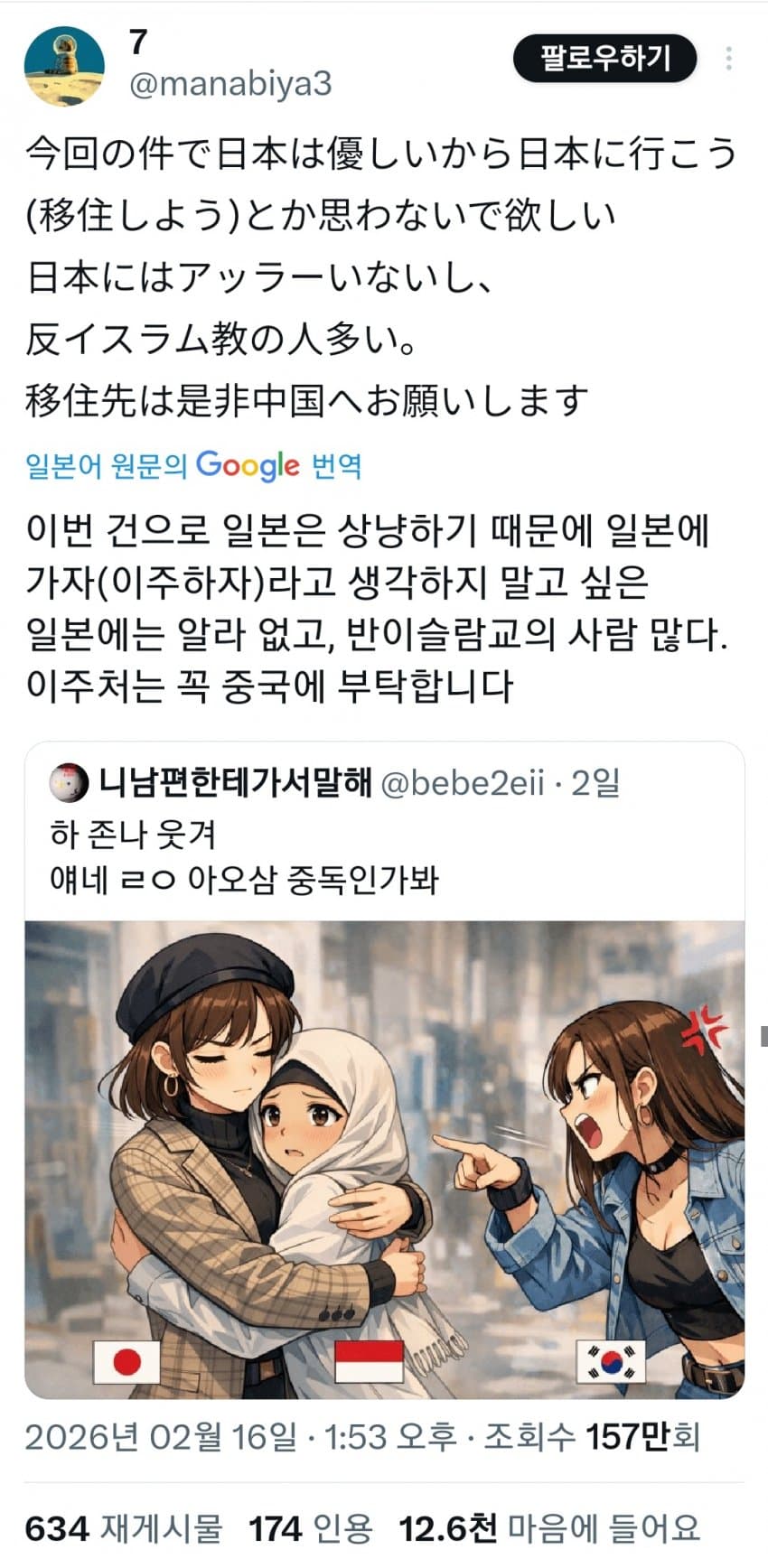Viewport: 768px width, 1568px height.
Task: Open quoted user 니남편한테가서말해 profile
Action: click(234, 783)
